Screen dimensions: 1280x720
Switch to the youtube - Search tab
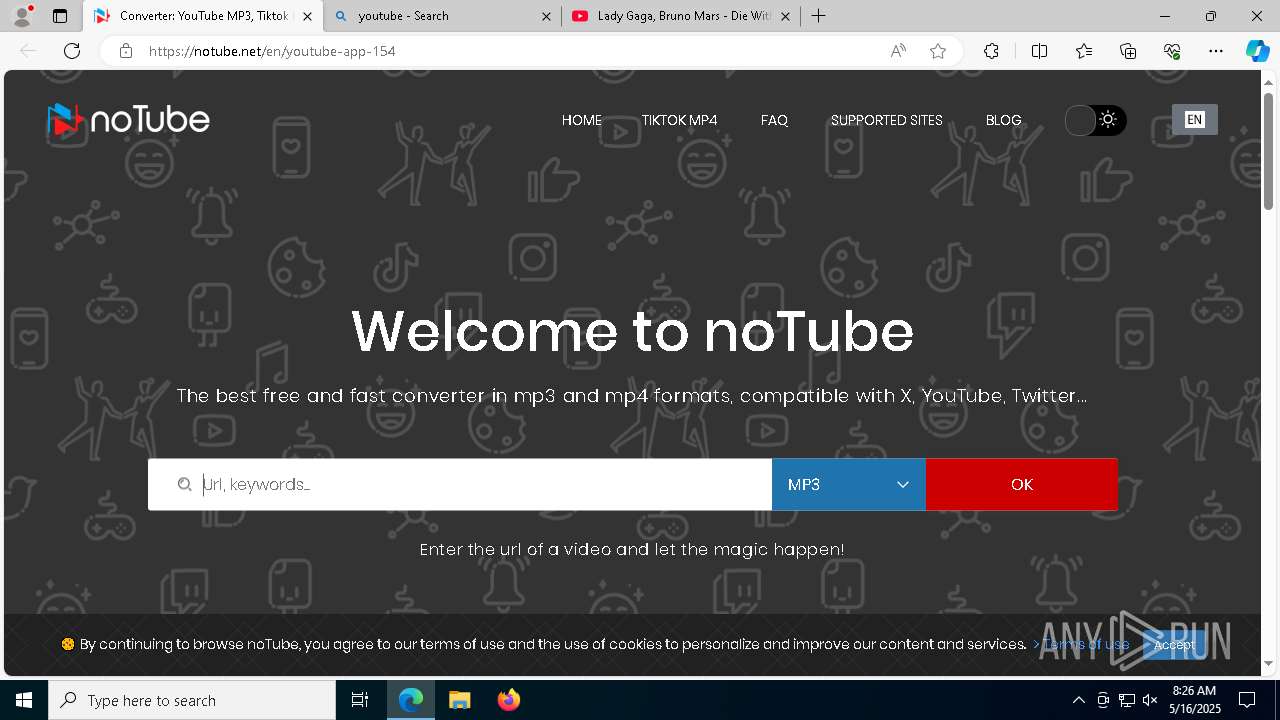[444, 16]
